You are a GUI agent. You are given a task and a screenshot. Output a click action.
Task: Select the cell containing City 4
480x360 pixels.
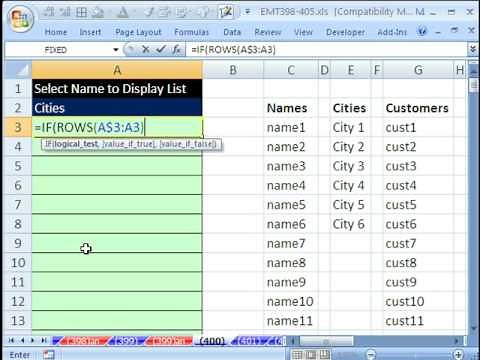coord(350,185)
